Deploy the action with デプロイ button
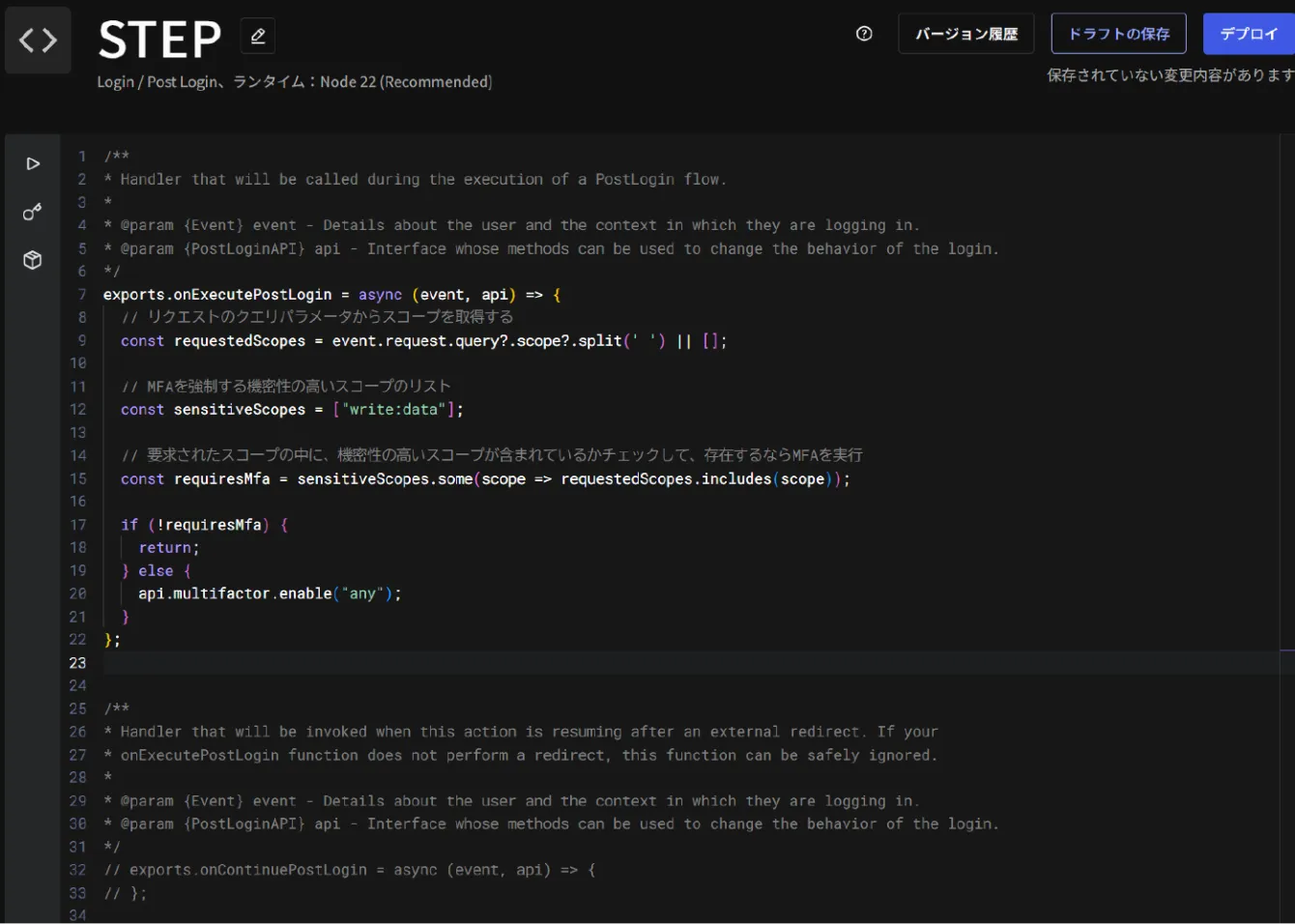Image resolution: width=1295 pixels, height=924 pixels. (x=1249, y=34)
